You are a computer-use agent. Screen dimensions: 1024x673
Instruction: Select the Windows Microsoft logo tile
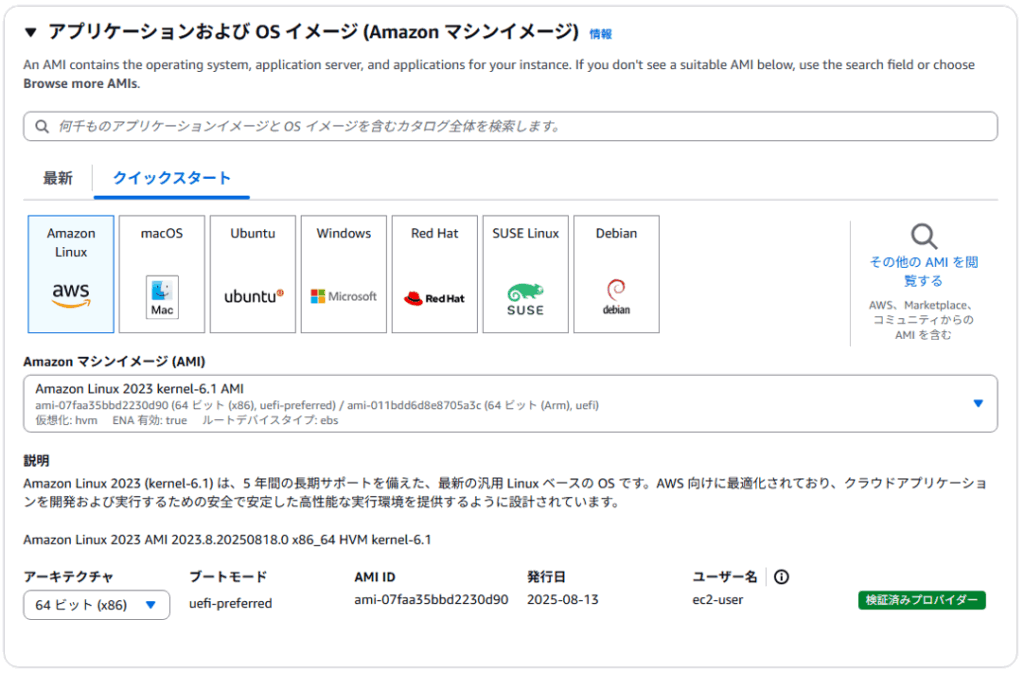[x=343, y=274]
